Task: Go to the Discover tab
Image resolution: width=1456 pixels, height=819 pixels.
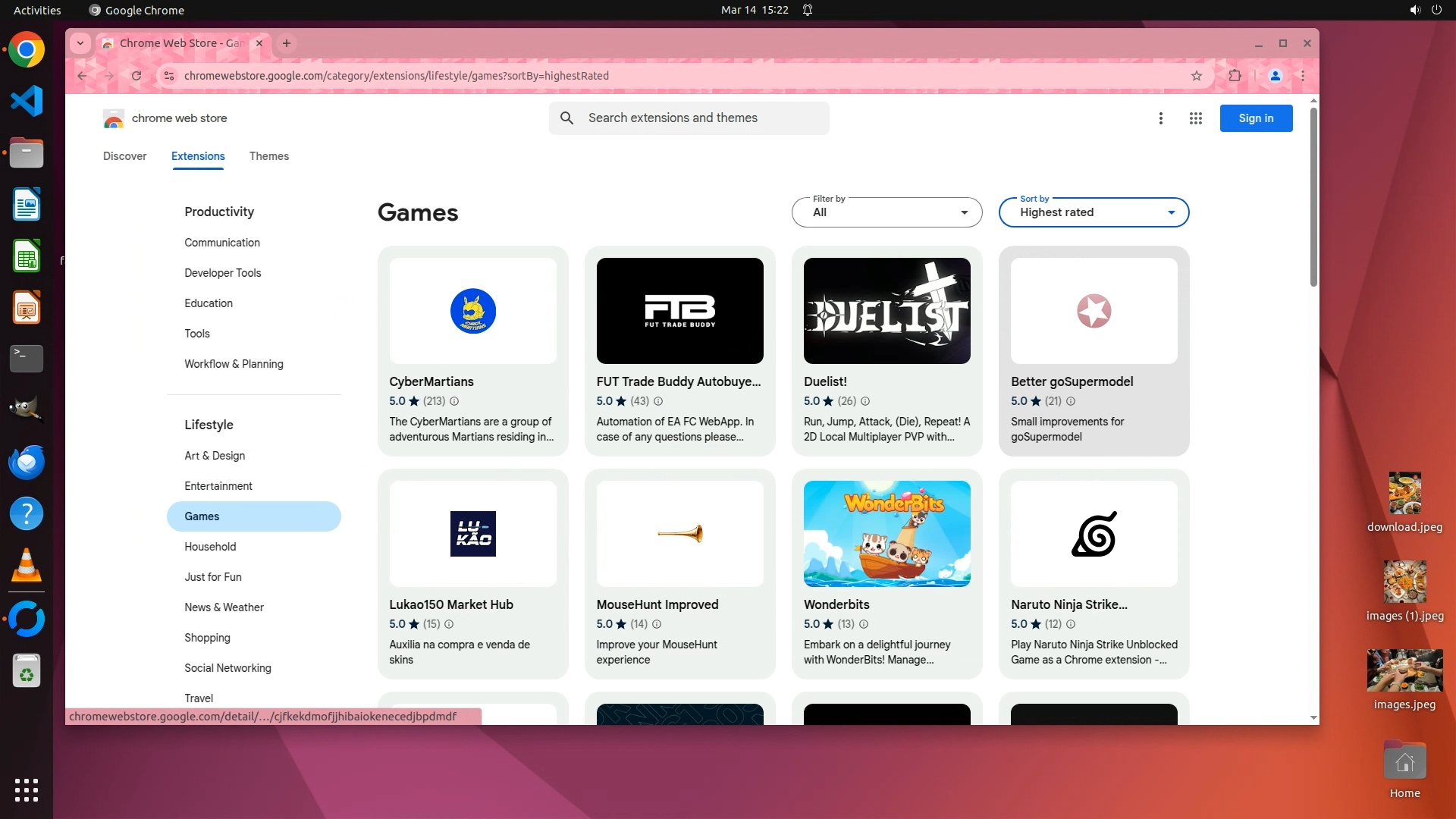Action: coord(125,156)
